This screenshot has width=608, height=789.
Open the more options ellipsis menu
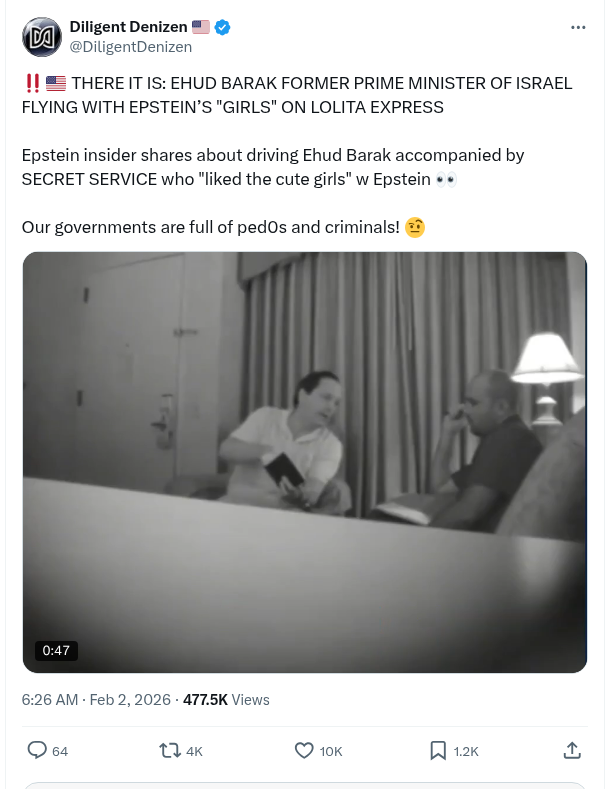click(x=577, y=27)
